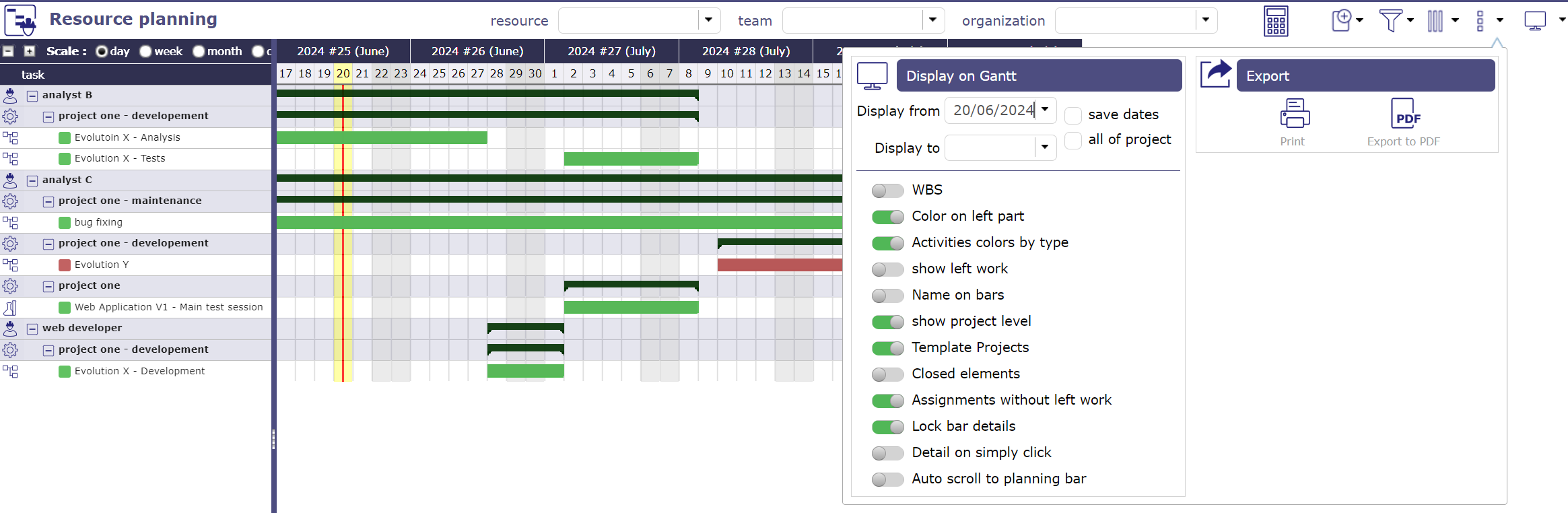Click the share arrow icon beside Export

(1216, 74)
